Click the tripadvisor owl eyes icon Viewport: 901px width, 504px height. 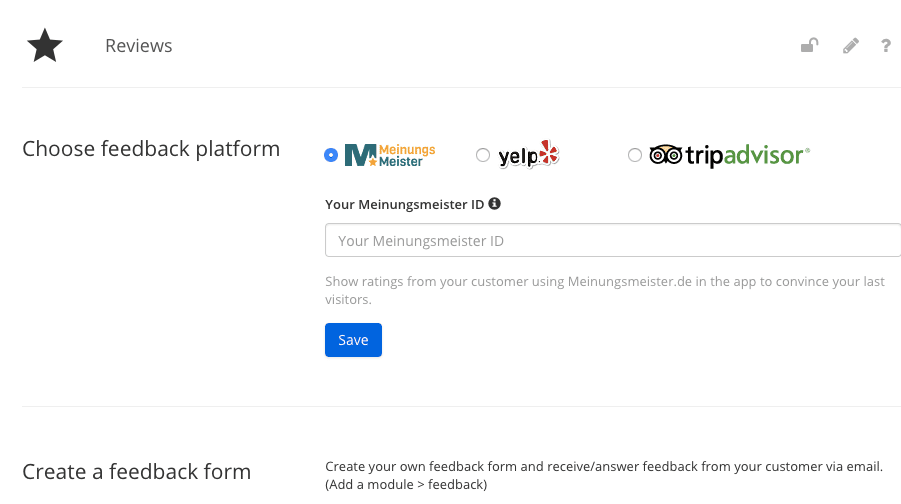coord(665,155)
